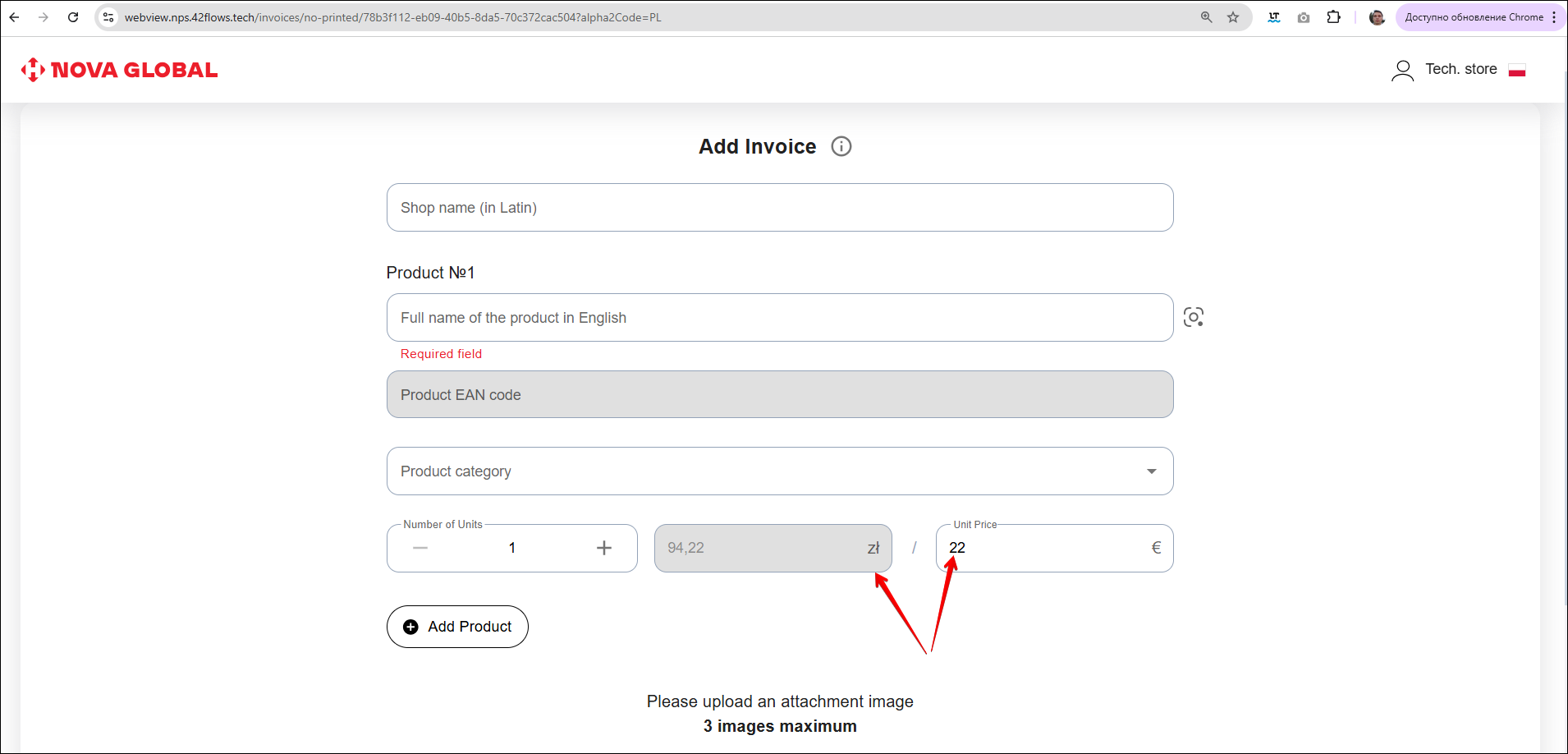Click the Full name of the product field
The width and height of the screenshot is (1568, 754).
[x=779, y=318]
